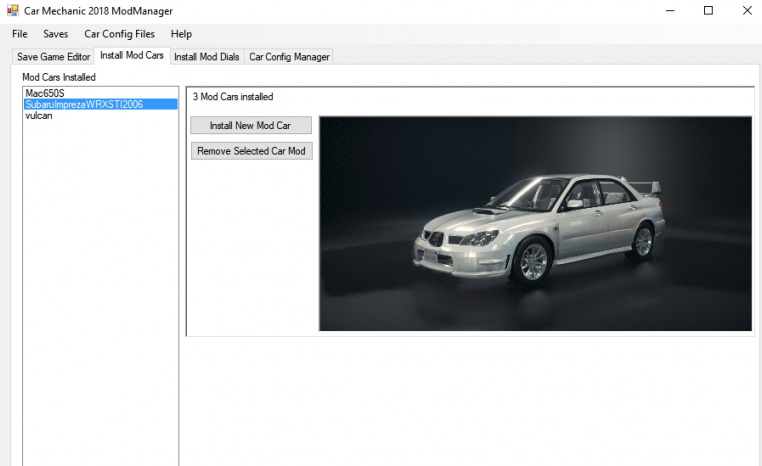Click the Car Mechanic ModManager app icon

pos(13,11)
